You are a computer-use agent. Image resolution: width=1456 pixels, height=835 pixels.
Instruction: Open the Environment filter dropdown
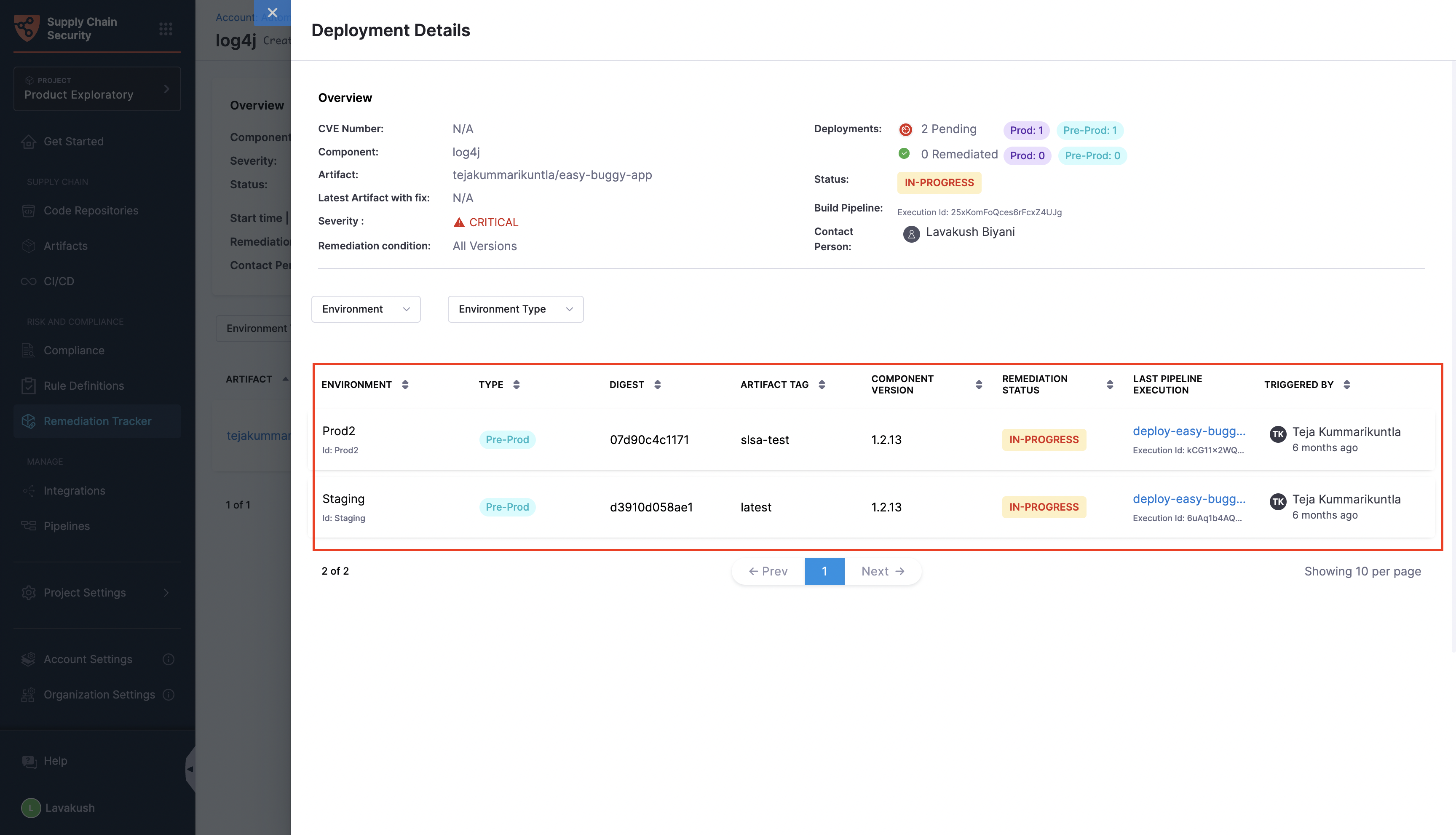point(366,309)
